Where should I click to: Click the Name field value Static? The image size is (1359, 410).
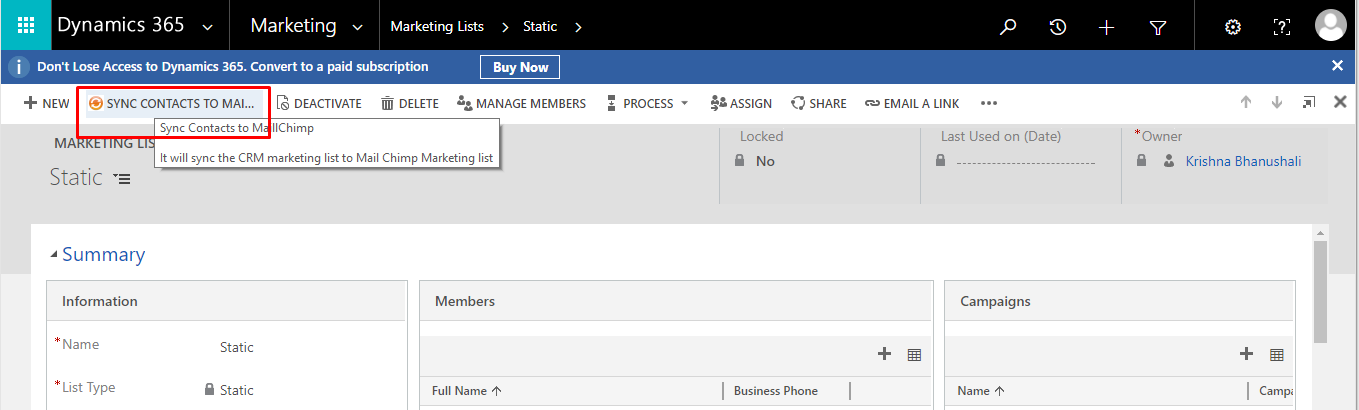237,347
